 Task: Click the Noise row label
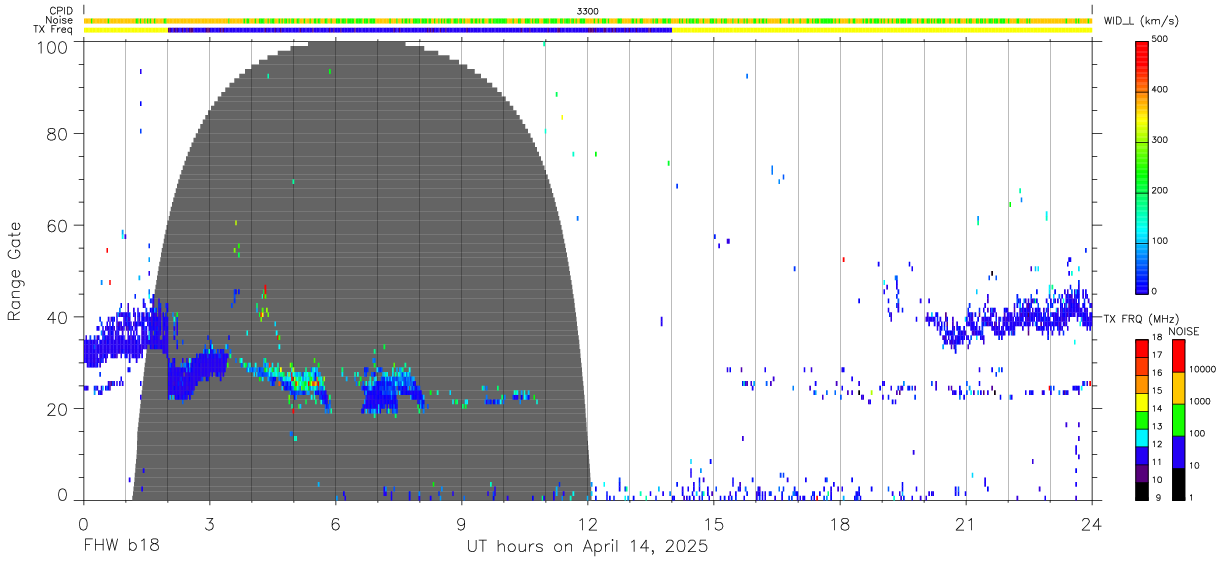pos(59,20)
